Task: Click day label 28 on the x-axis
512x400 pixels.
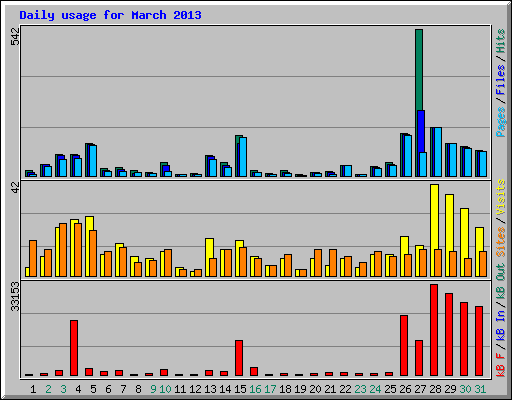Action: coord(435,389)
